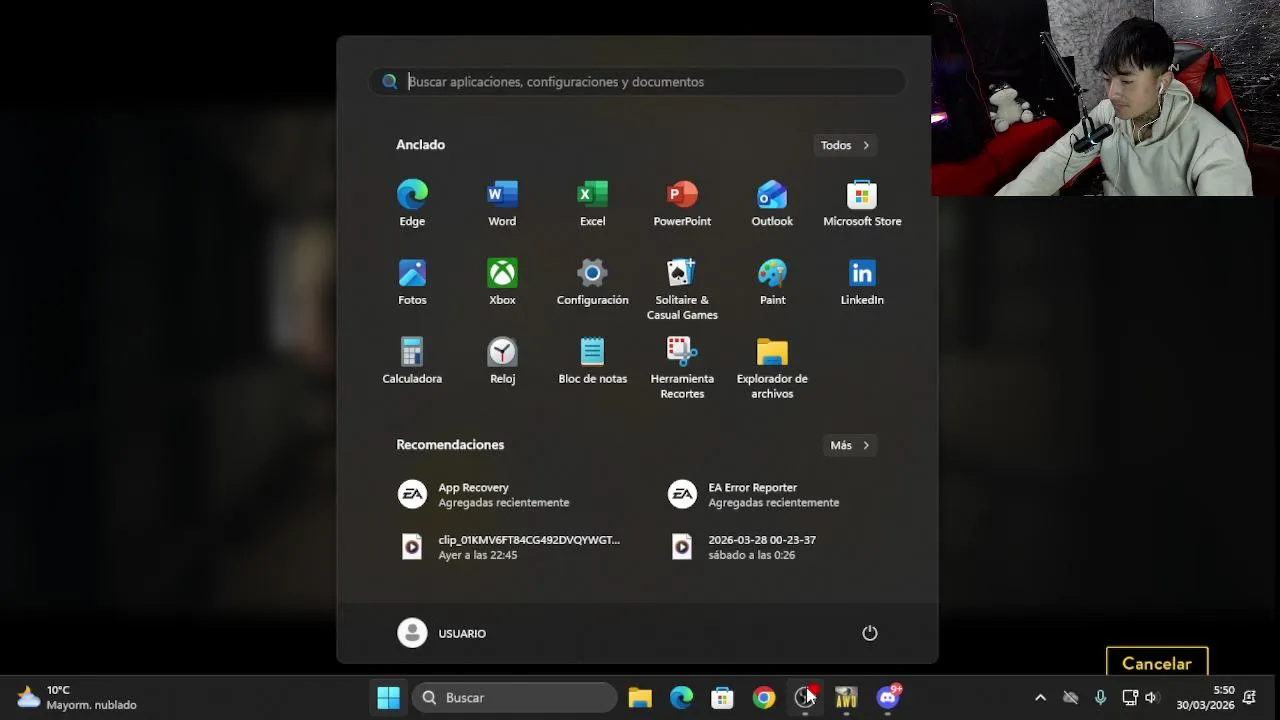Click the Windows Start button on taskbar
This screenshot has width=1280, height=720.
[x=388, y=698]
